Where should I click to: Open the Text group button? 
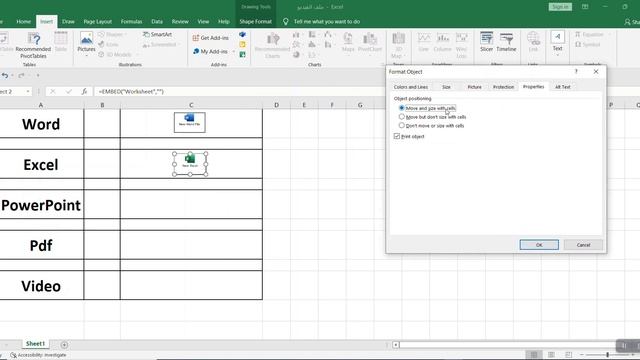(x=558, y=43)
